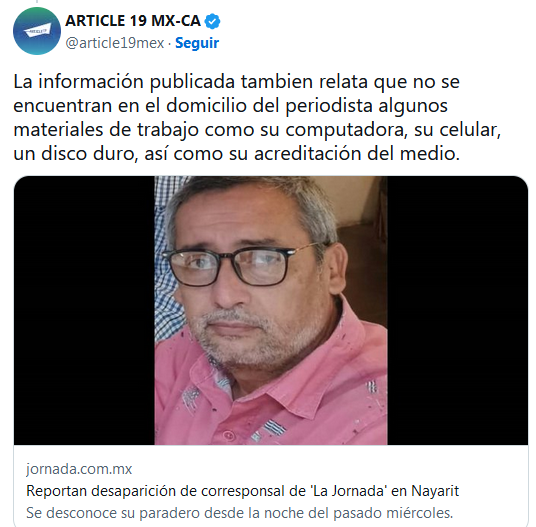Image resolution: width=536 pixels, height=527 pixels.
Task: Click tweet line starting "encuentran en el domicilio"
Action: tap(230, 106)
